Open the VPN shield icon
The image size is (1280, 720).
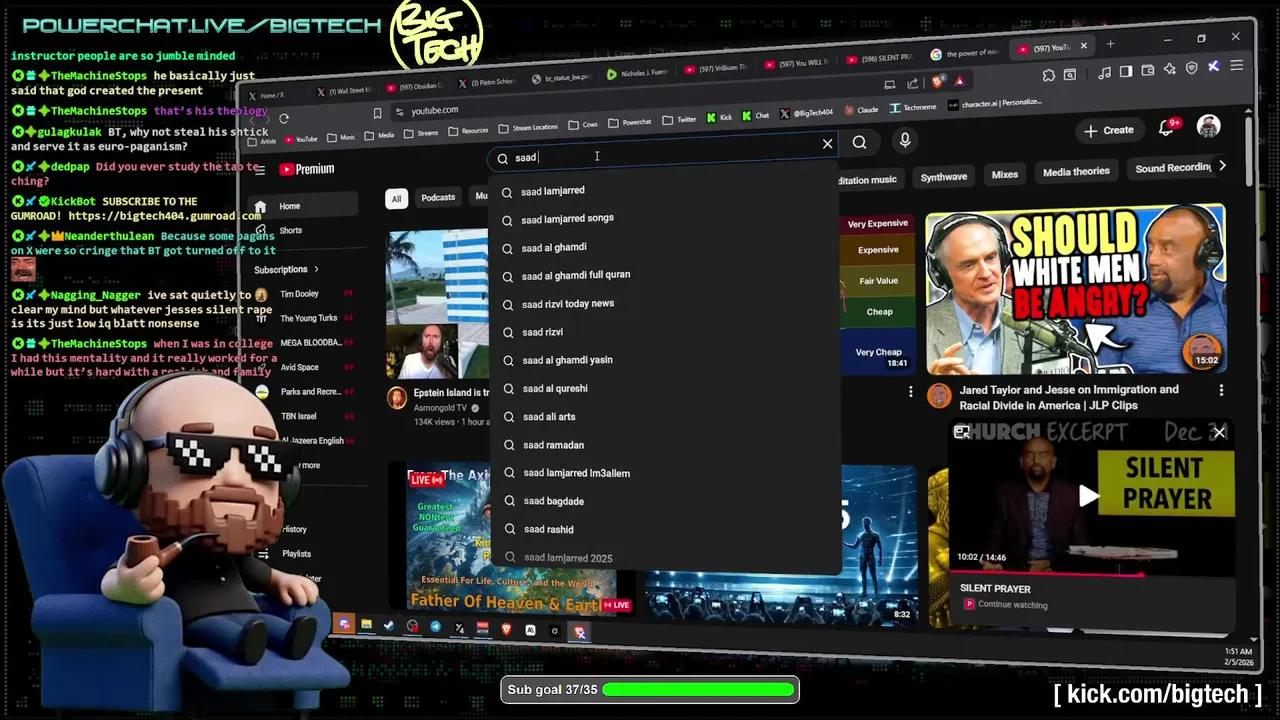point(1191,68)
